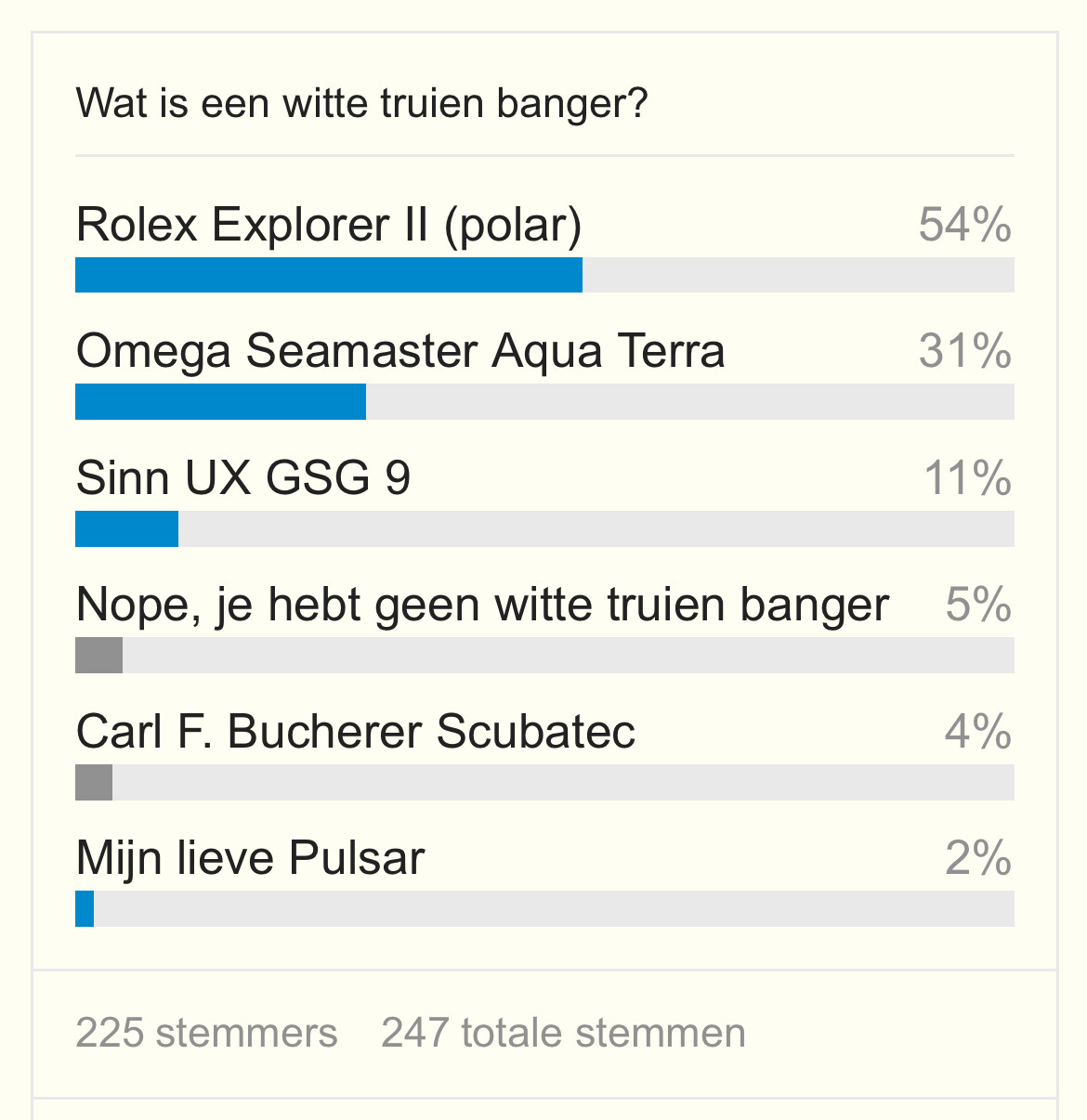Click the 5% result percentage
1087x1120 pixels.
[978, 605]
